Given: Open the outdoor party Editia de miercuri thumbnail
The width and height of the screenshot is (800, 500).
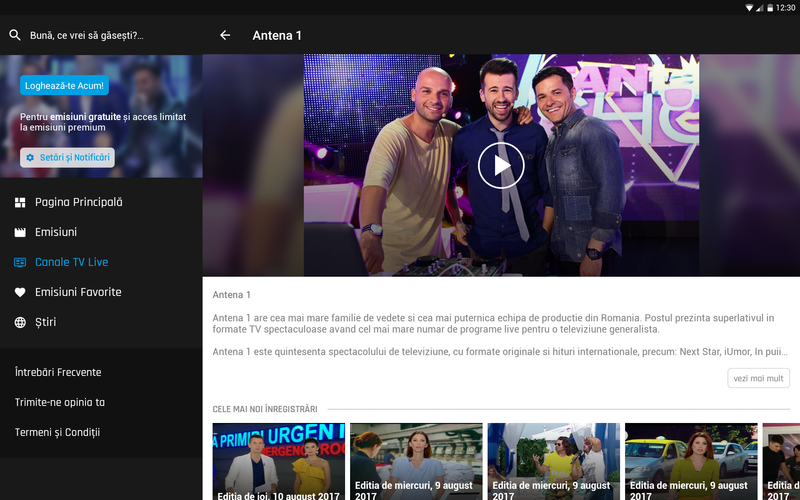Looking at the screenshot, I should 554,461.
